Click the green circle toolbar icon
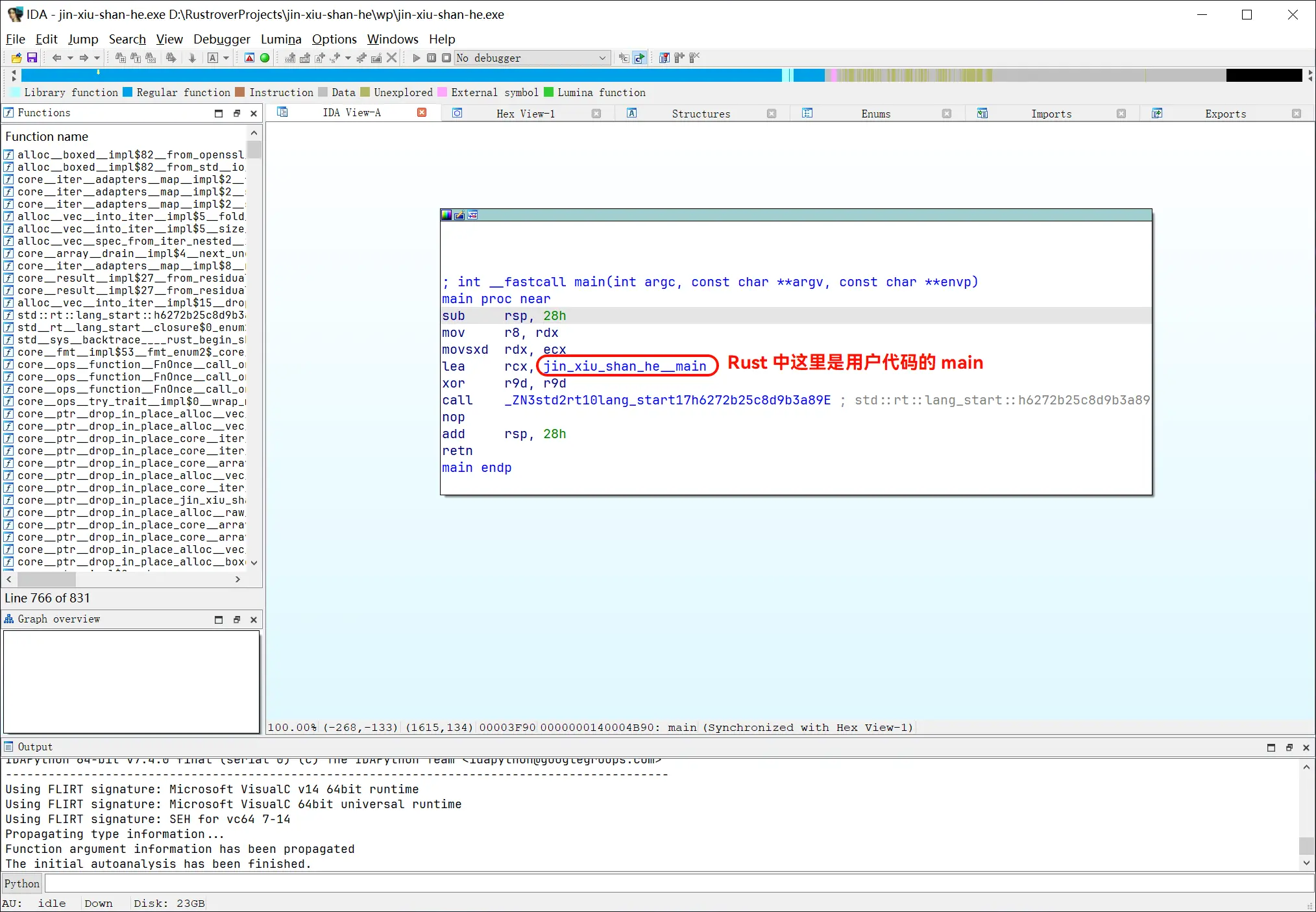The height and width of the screenshot is (912, 1316). [265, 58]
